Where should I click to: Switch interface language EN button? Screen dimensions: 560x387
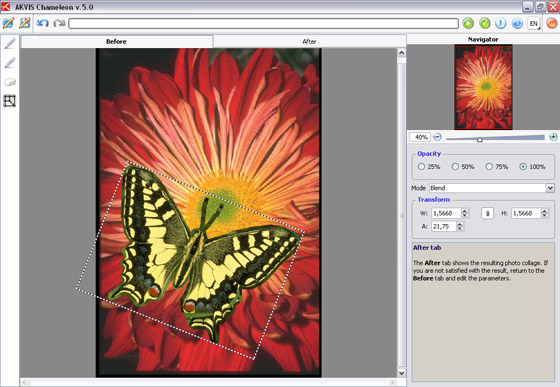tap(534, 24)
